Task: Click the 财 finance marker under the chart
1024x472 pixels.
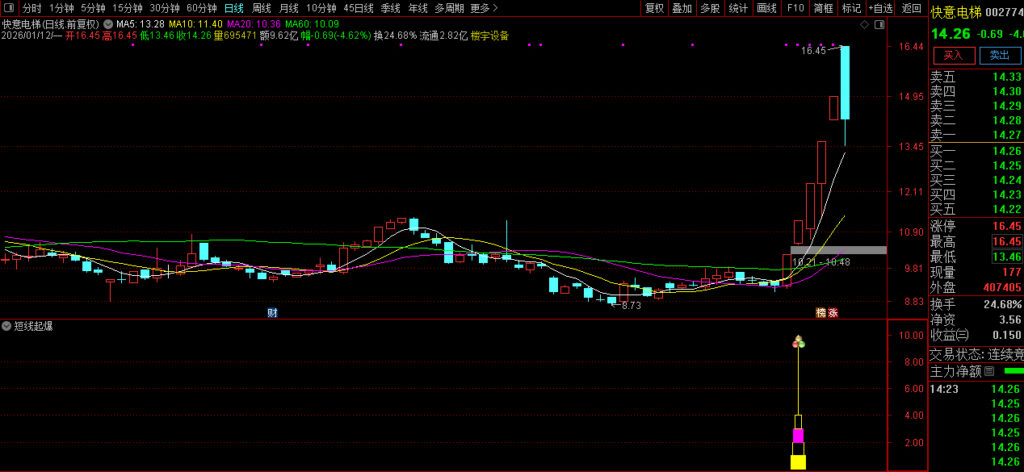Action: click(271, 313)
